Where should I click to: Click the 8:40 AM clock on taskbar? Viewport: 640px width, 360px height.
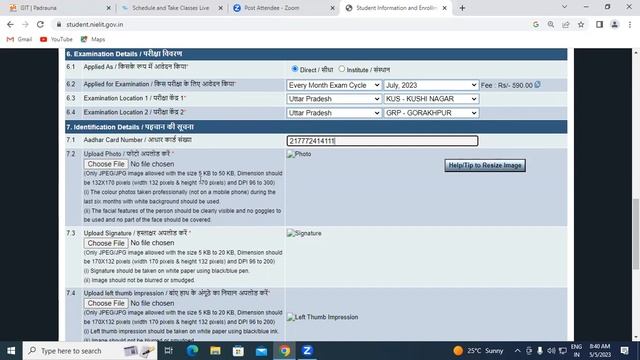click(600, 351)
